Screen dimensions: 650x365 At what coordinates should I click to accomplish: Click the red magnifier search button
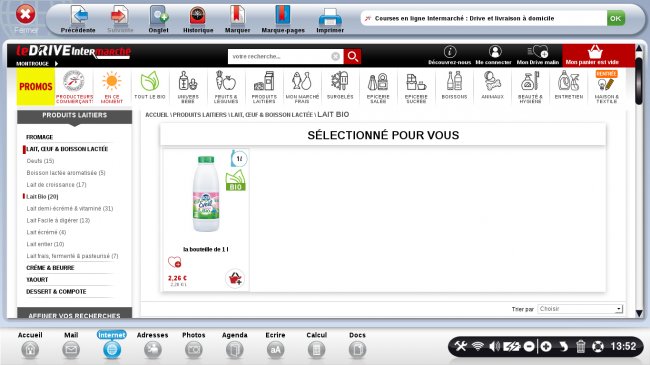coord(353,56)
